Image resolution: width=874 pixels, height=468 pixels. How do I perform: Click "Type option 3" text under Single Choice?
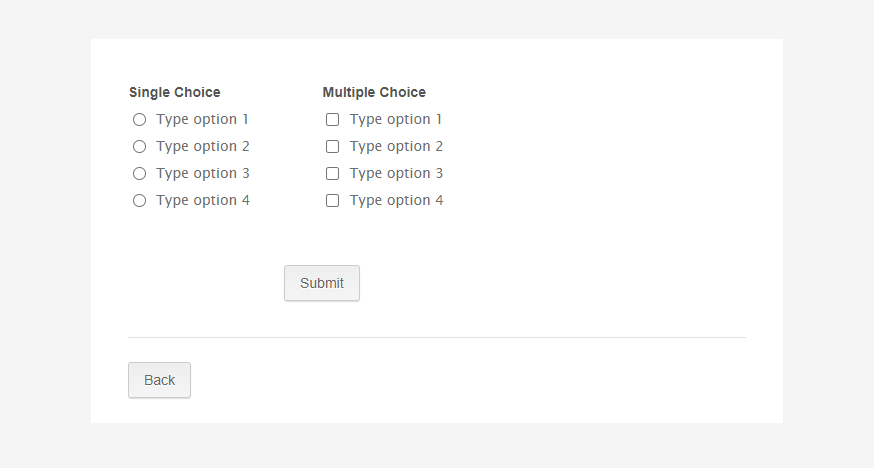pyautogui.click(x=203, y=174)
